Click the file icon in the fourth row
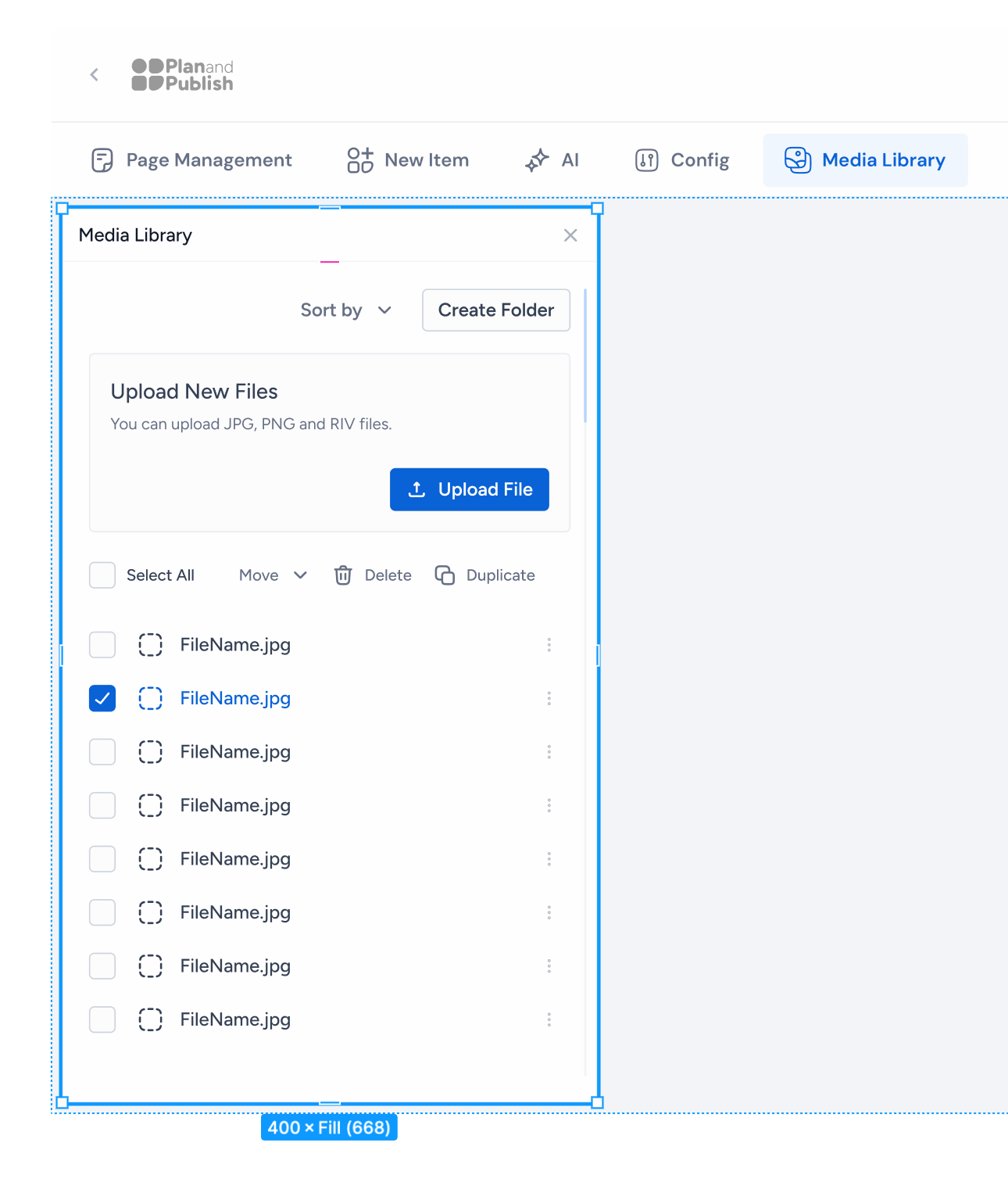This screenshot has height=1182, width=1008. (150, 805)
